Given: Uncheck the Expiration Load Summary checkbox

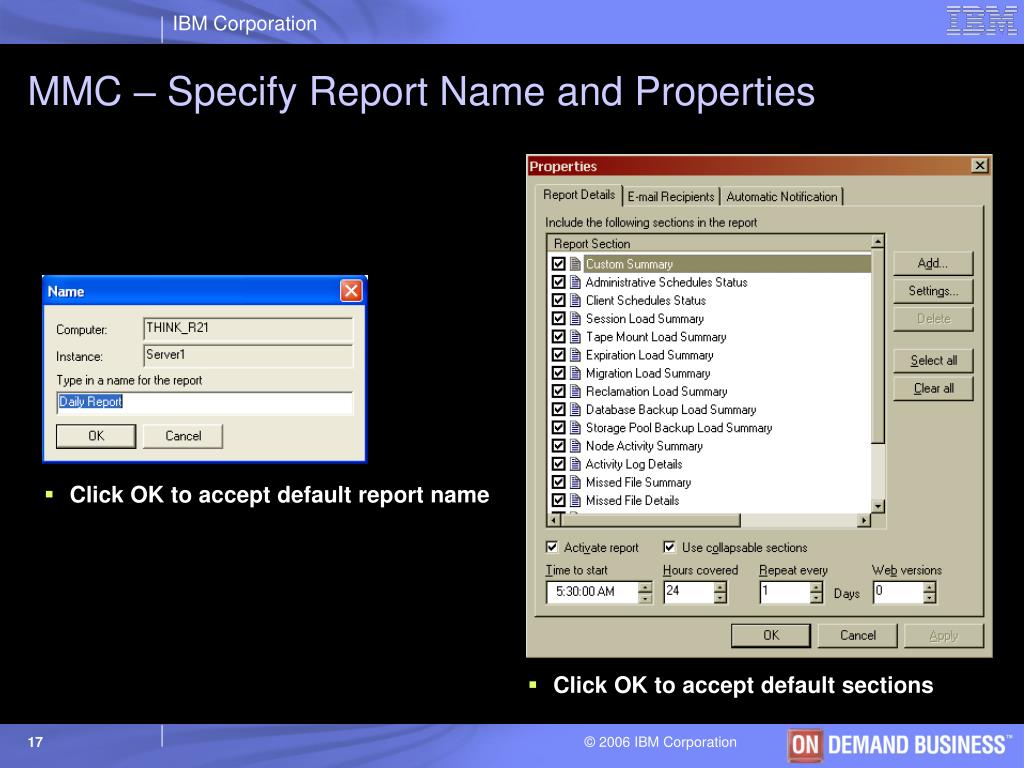Looking at the screenshot, I should click(558, 355).
